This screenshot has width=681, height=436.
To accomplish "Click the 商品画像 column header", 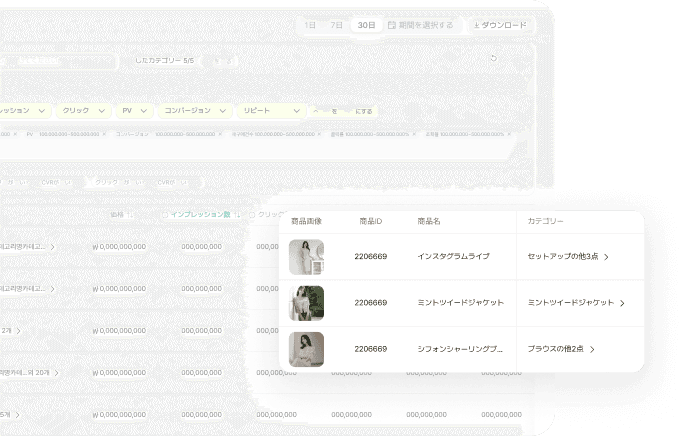I will (x=306, y=221).
